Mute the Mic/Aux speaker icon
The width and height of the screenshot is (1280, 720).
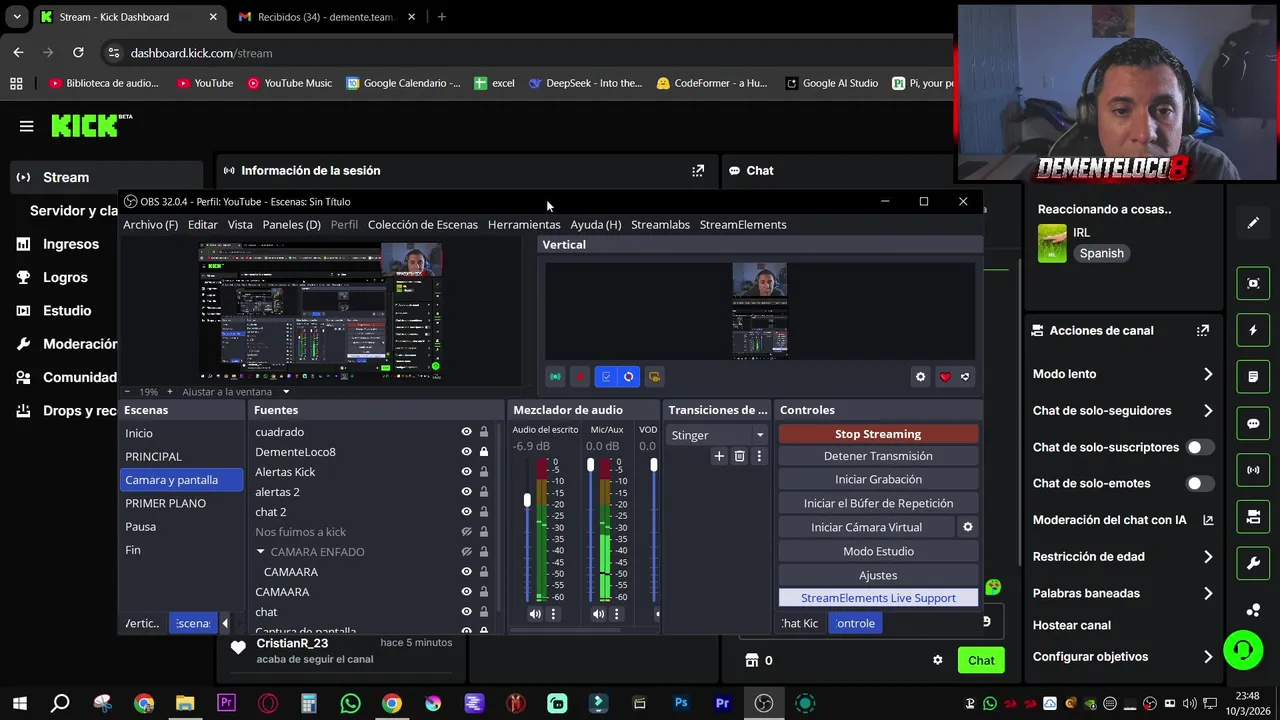[x=598, y=614]
